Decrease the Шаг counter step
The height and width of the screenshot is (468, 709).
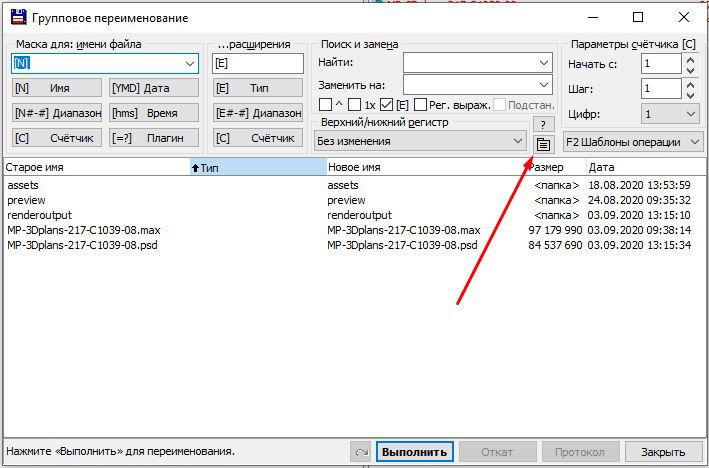pos(690,95)
